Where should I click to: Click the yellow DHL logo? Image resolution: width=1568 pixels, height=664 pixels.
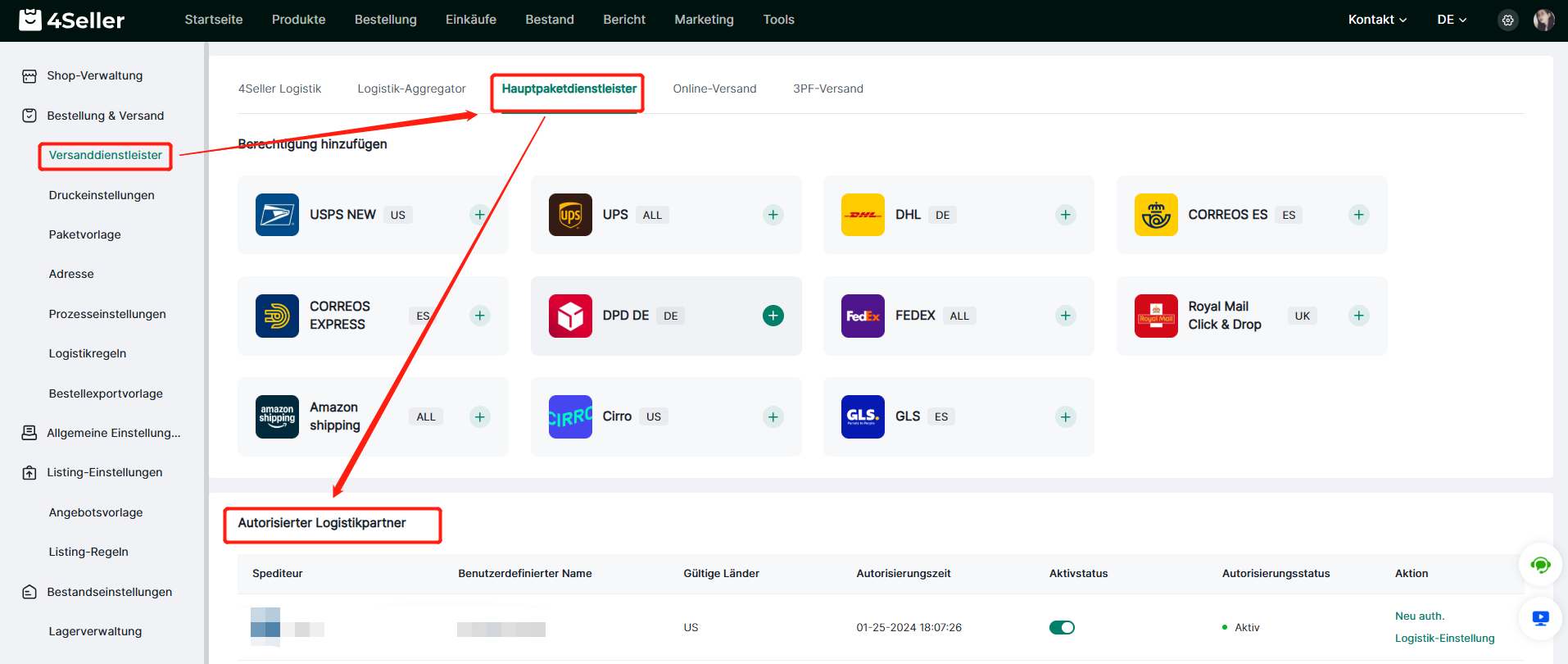(863, 215)
